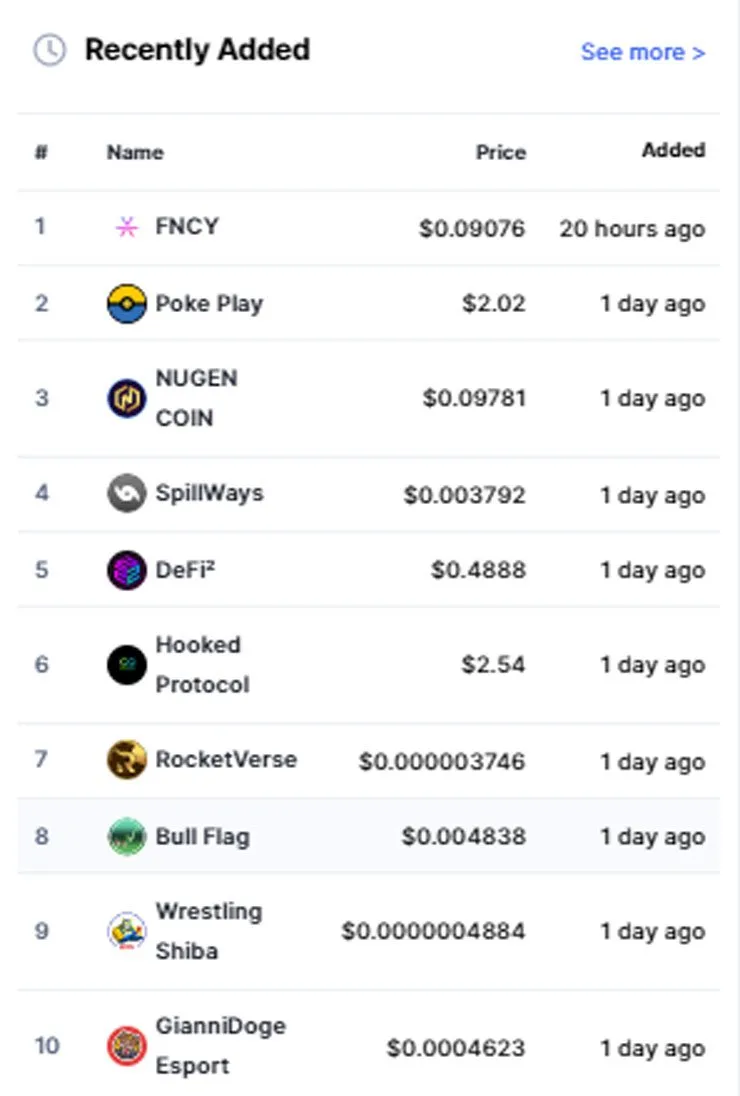Click the RocketVerse price $0.000003746

(442, 761)
